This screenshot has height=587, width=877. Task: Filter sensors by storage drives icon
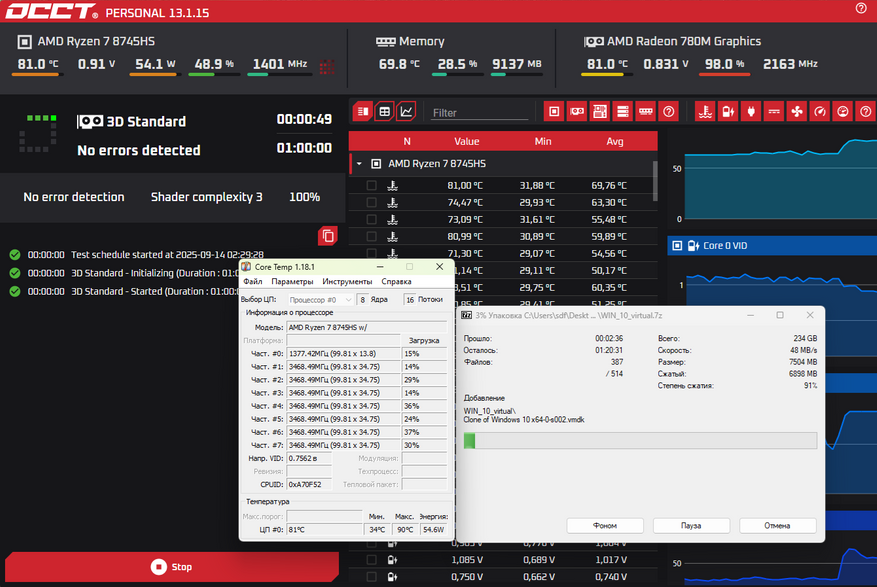click(x=623, y=112)
